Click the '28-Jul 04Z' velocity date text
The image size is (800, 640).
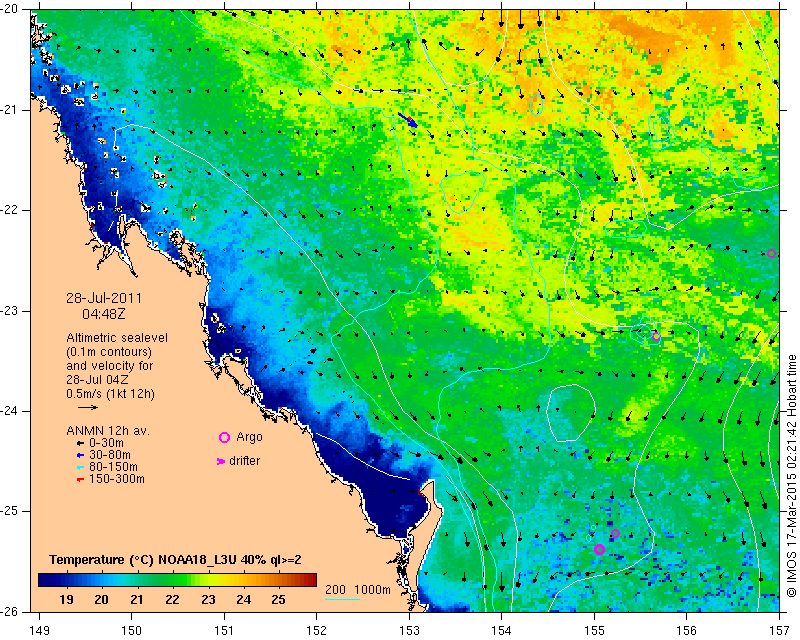(x=97, y=380)
